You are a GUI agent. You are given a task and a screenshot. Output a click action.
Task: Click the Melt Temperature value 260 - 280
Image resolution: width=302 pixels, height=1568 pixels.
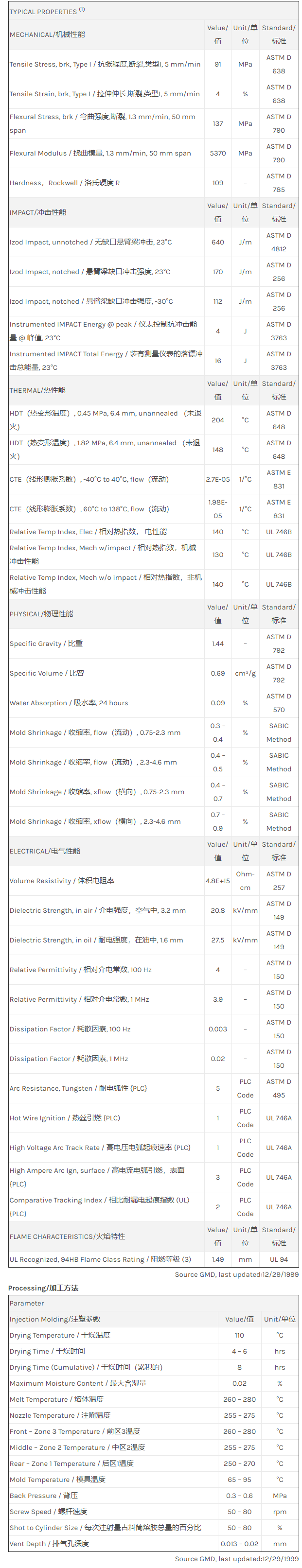click(239, 1399)
